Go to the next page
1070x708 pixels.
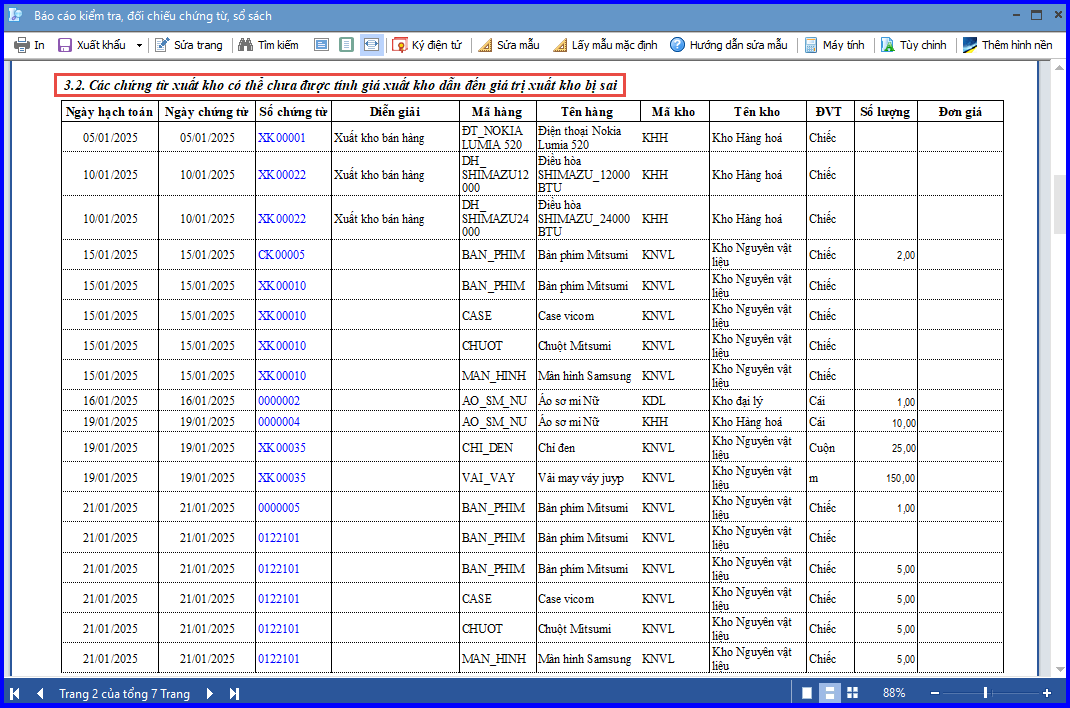click(209, 694)
